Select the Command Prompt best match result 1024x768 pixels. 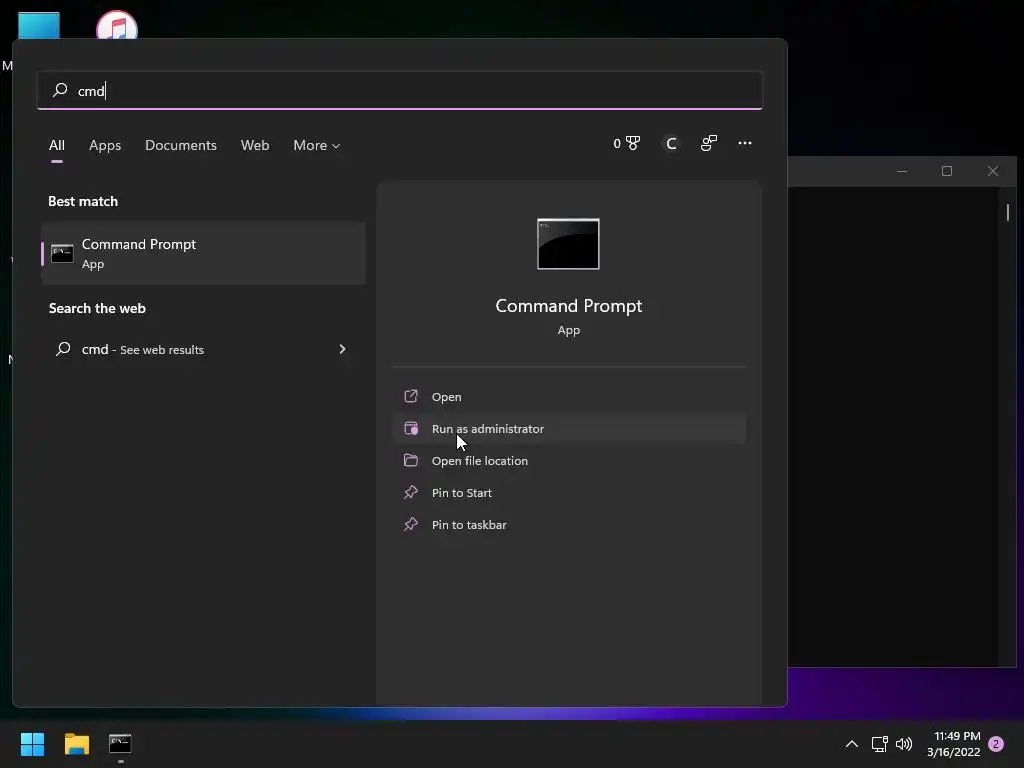203,253
